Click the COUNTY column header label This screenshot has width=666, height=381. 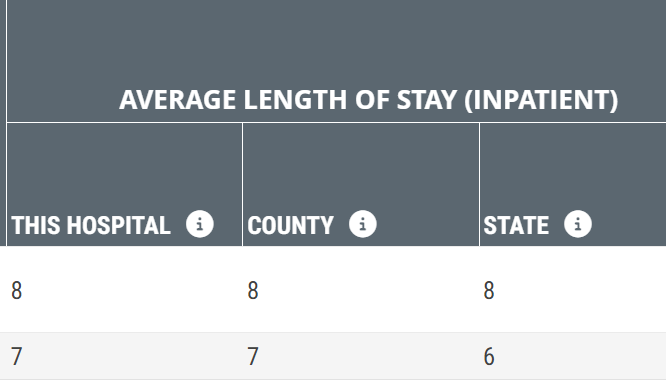tap(291, 225)
